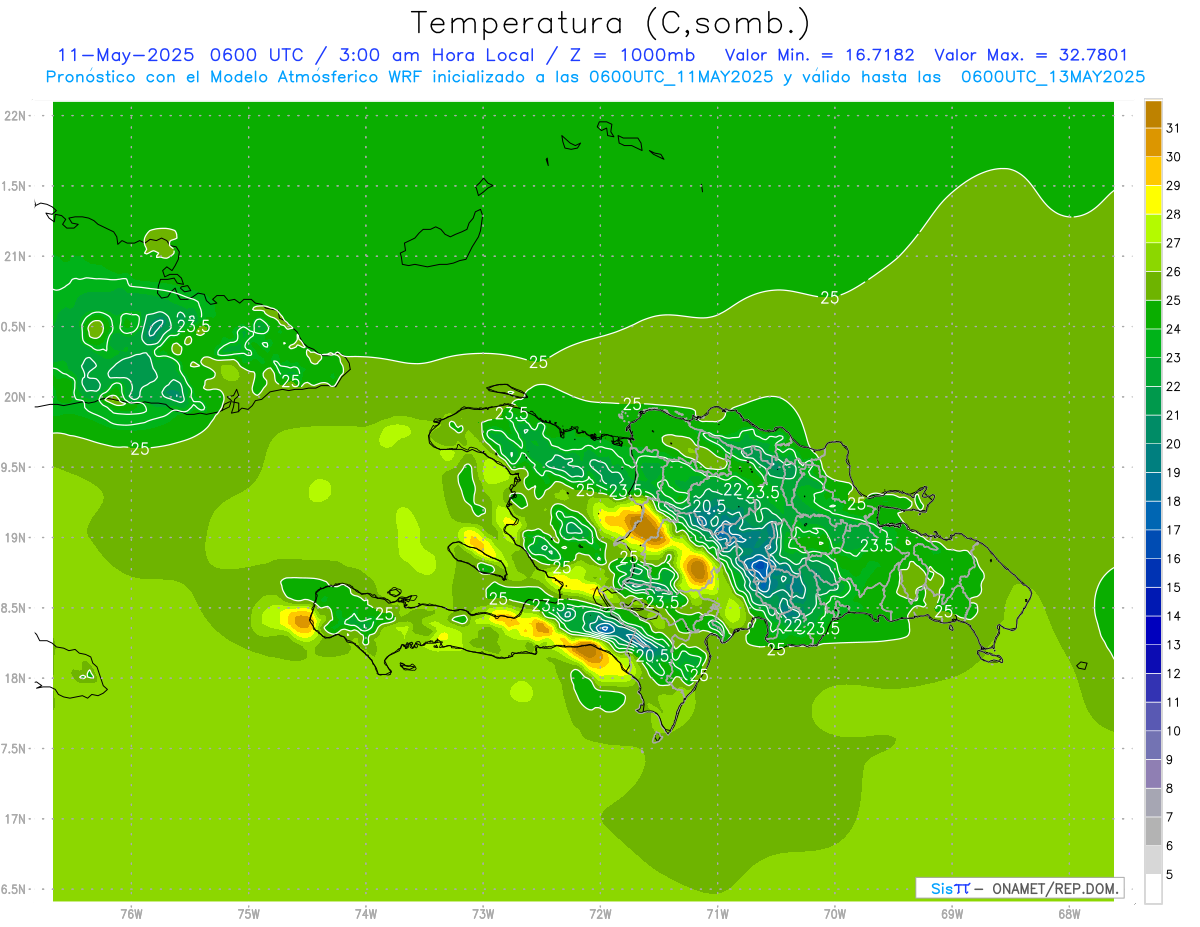The height and width of the screenshot is (927, 1200).
Task: Click the "Valor Max. = 32.7801" text
Action: click(1030, 55)
